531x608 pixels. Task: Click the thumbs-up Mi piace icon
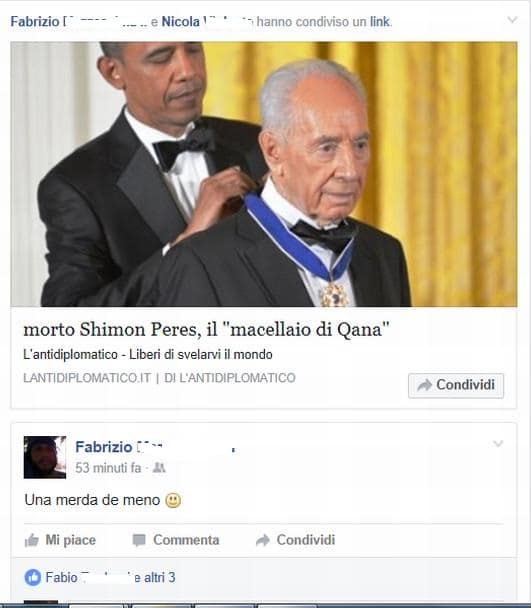click(x=32, y=540)
